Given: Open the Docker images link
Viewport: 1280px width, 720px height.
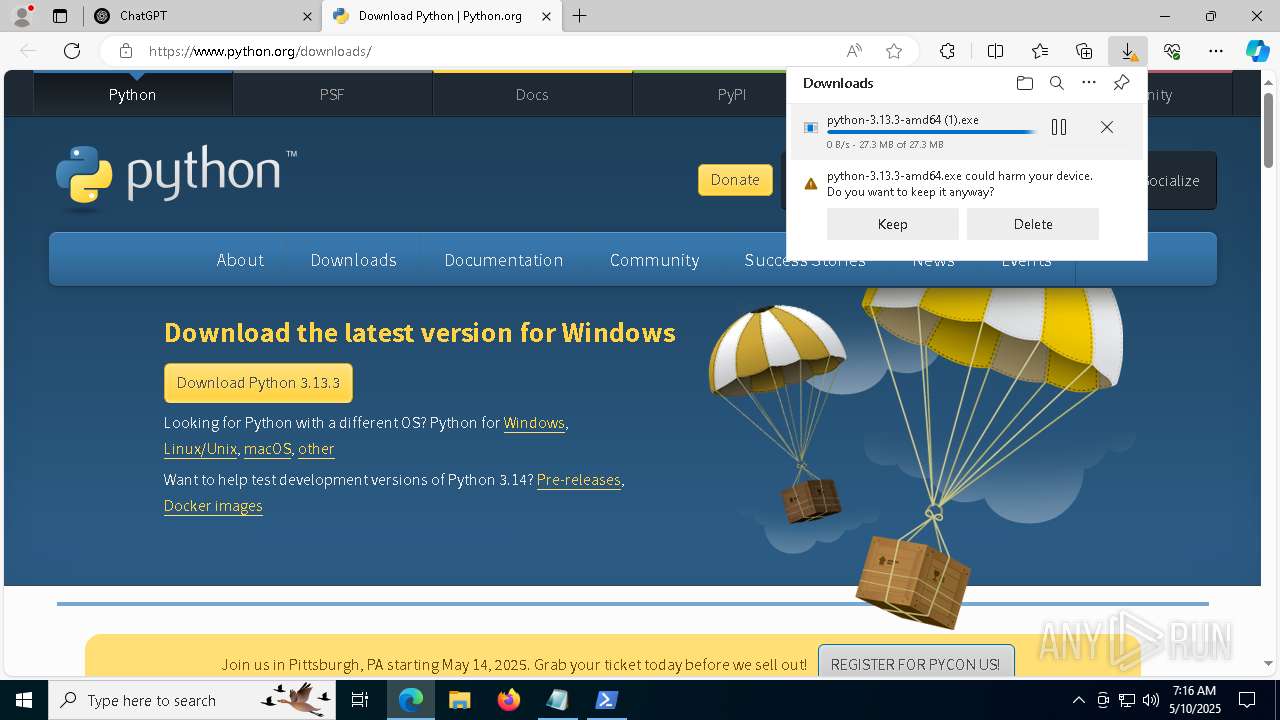Looking at the screenshot, I should [x=213, y=506].
